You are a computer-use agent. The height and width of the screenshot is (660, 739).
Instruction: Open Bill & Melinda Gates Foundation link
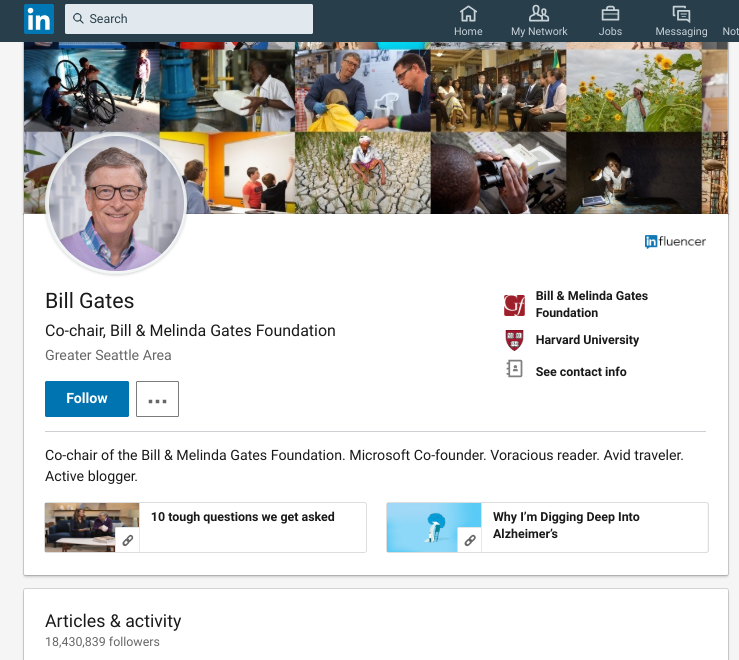[591, 304]
